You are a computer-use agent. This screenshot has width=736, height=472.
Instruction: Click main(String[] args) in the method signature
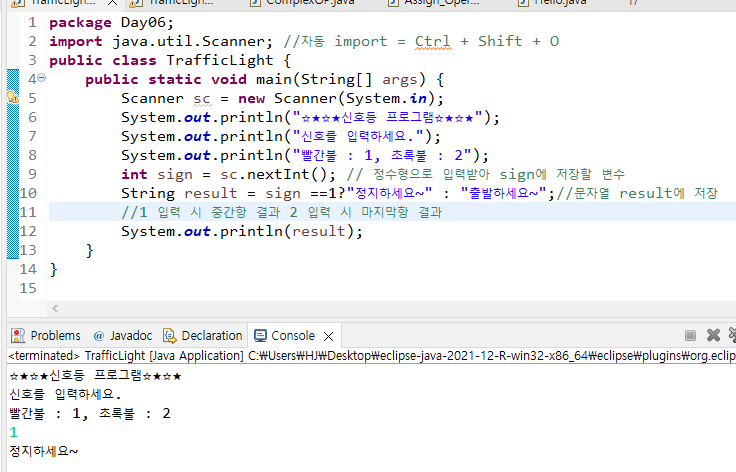[341, 79]
